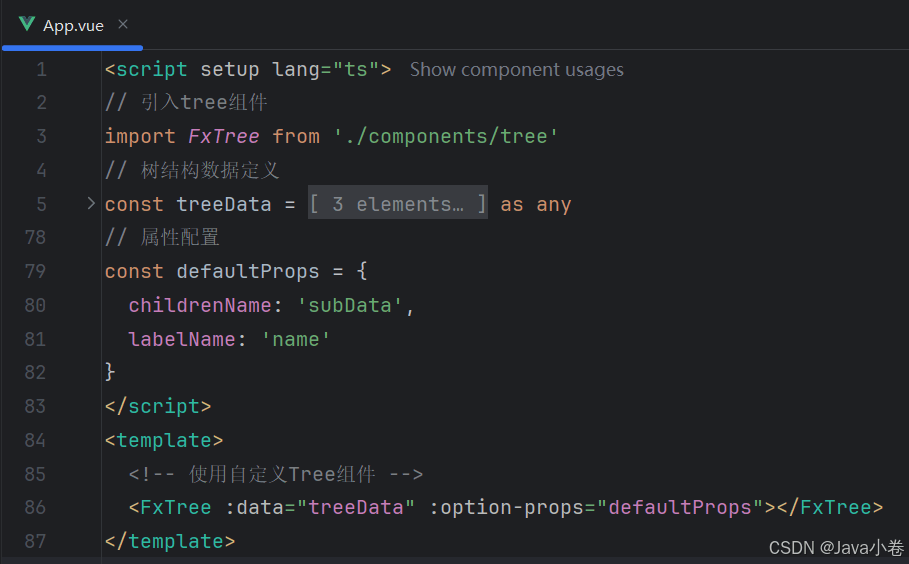Viewport: 909px width, 564px height.
Task: Click the '// 树结构数据定义' comment on line 4
Action: [x=192, y=170]
